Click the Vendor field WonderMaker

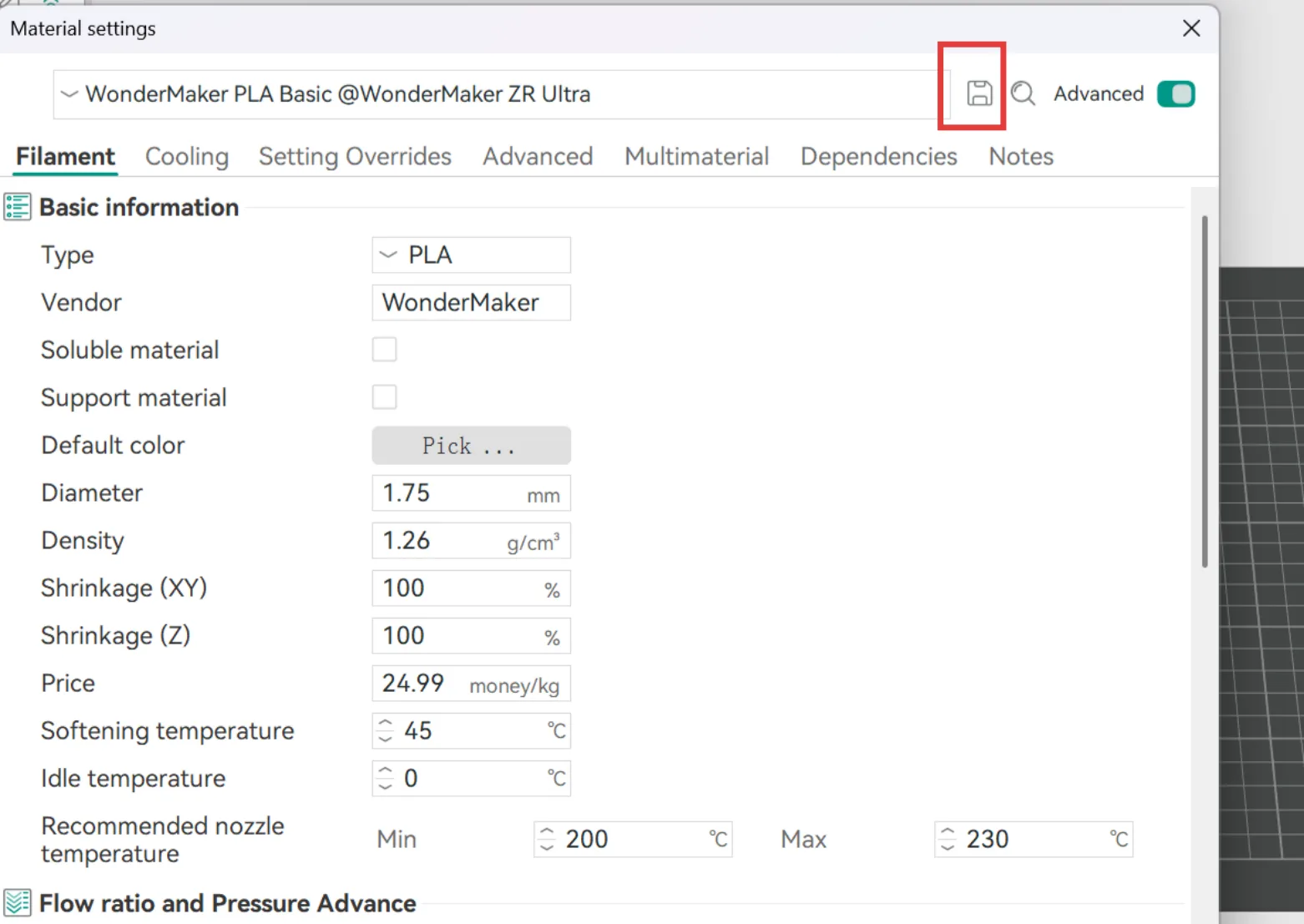point(471,302)
